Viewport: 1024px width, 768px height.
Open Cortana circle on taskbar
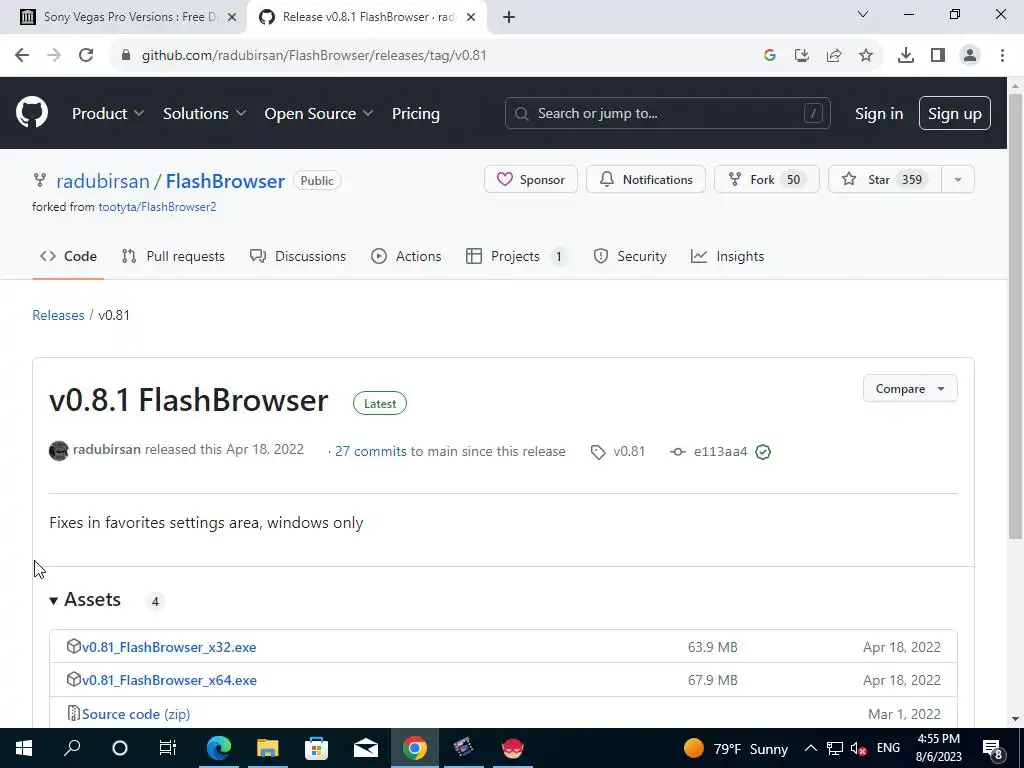click(x=120, y=748)
